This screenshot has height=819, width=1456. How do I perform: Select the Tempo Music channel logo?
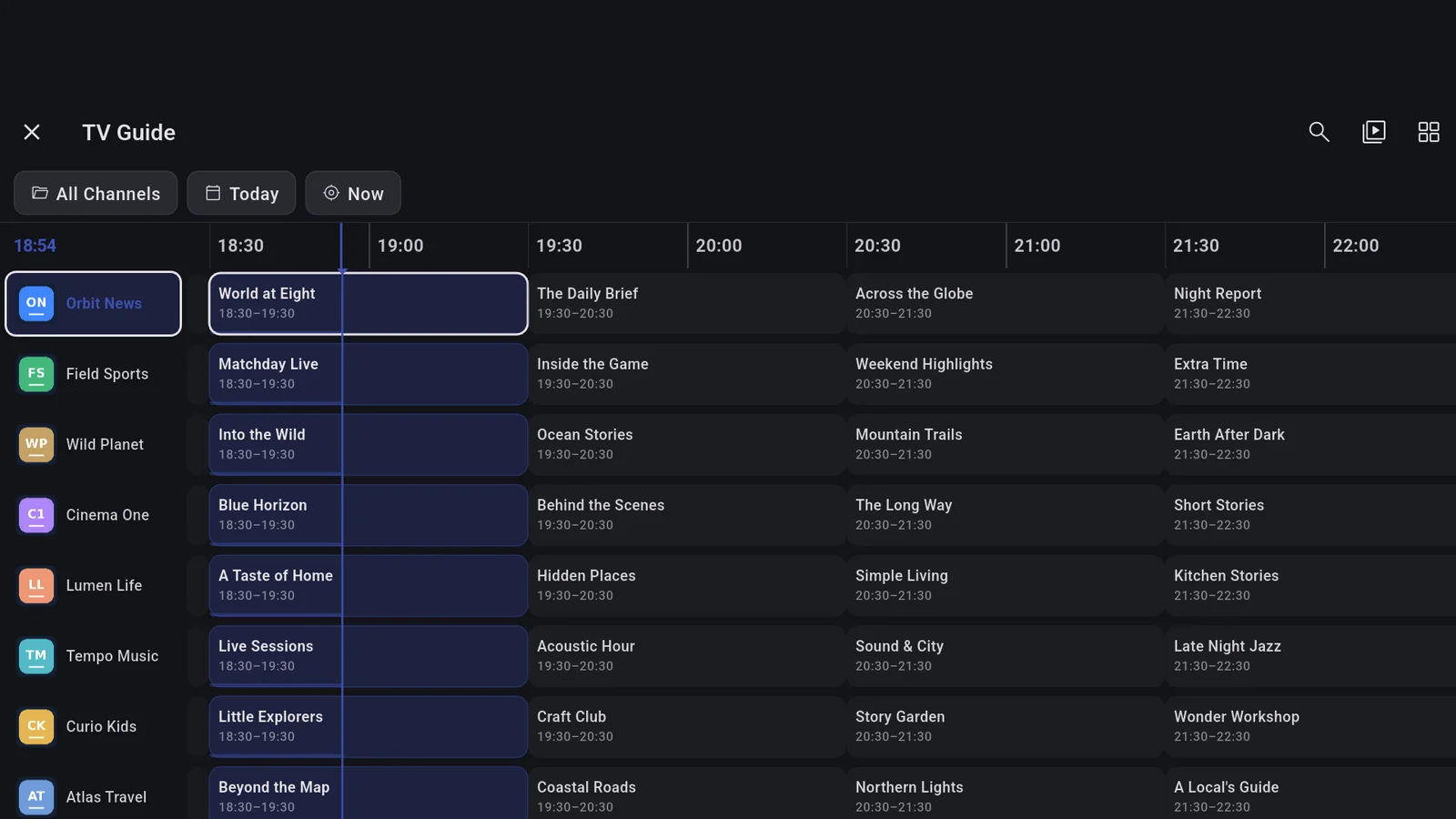[x=36, y=656]
